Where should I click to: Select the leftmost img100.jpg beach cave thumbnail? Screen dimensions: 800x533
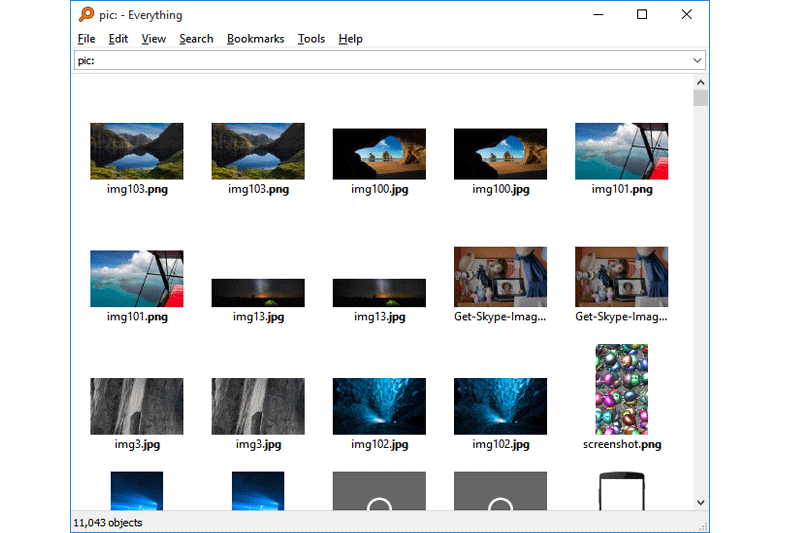pos(379,154)
